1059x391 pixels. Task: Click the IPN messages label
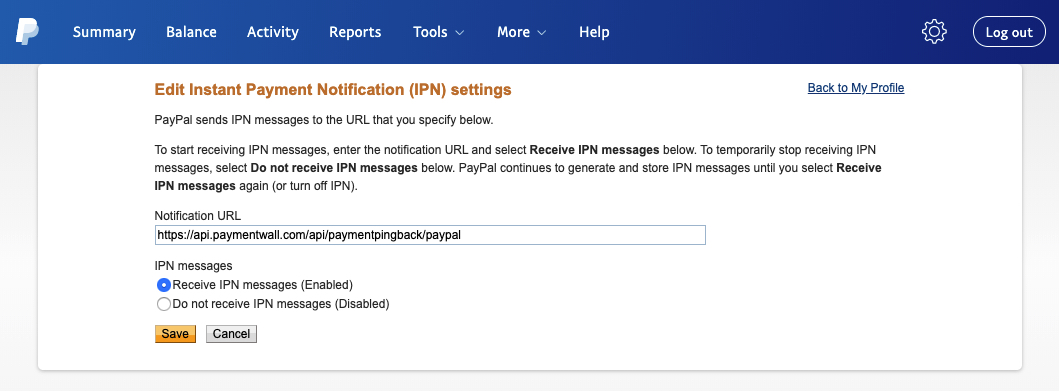pyautogui.click(x=194, y=266)
